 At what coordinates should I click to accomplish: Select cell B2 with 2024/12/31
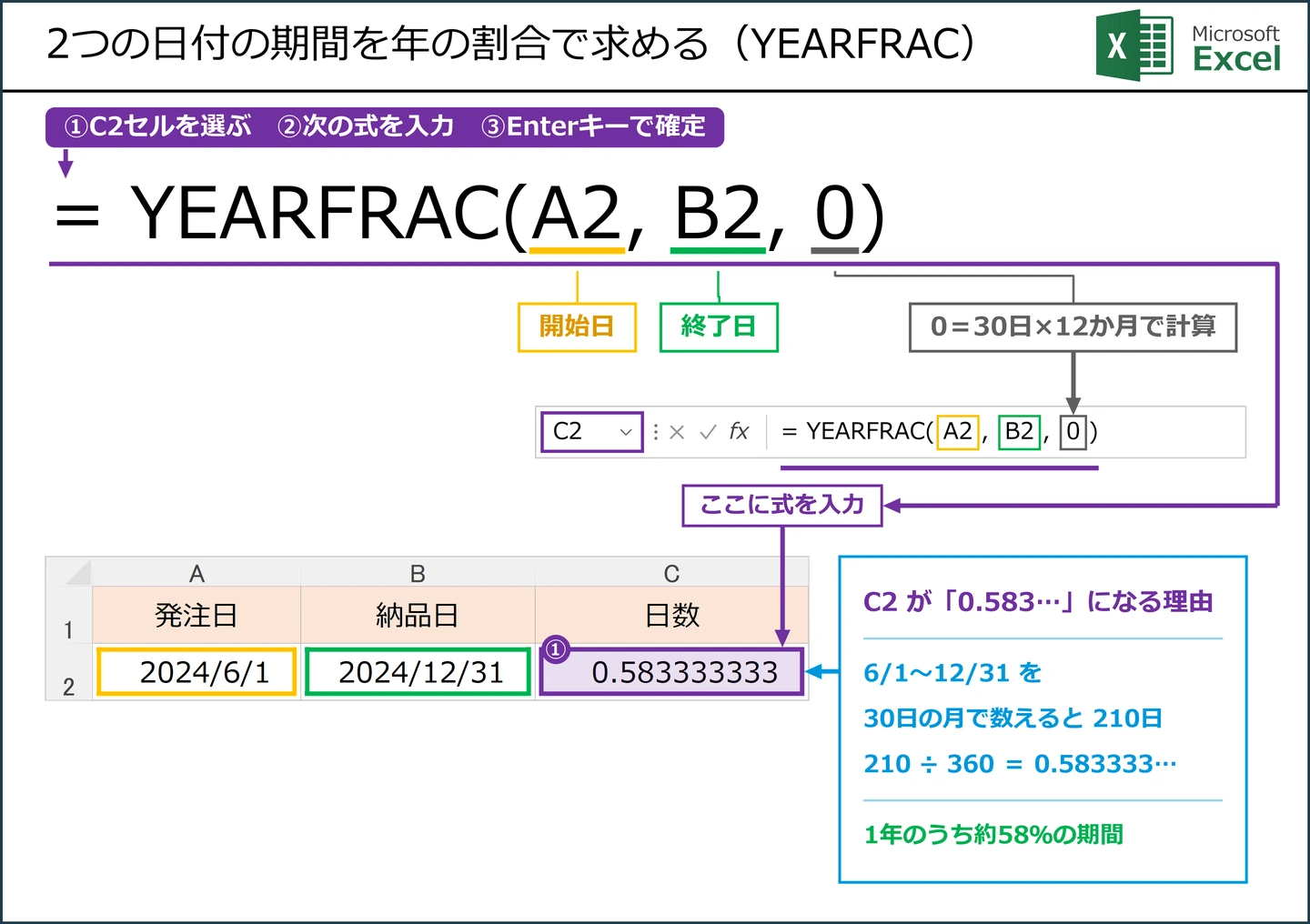pos(418,672)
